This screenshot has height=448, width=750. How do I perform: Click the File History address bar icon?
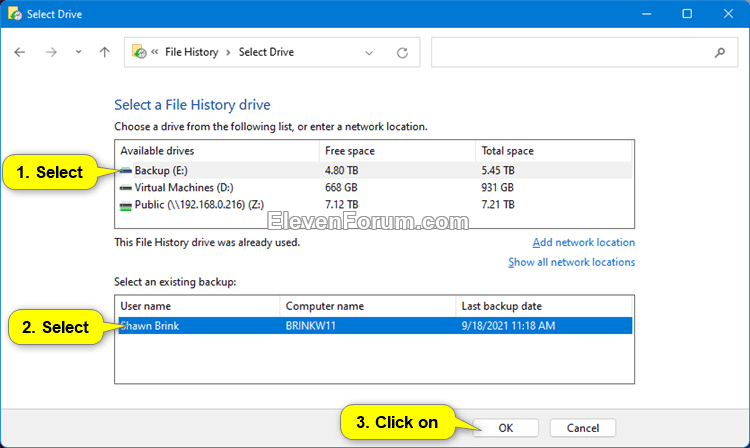139,52
